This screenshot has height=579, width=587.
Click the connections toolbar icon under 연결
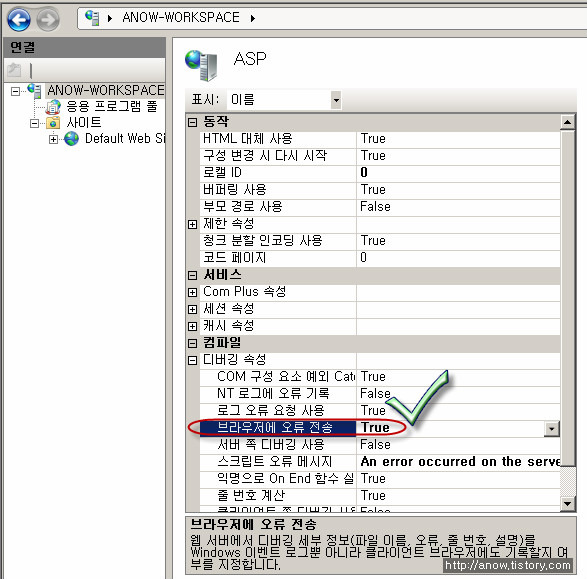click(14, 70)
